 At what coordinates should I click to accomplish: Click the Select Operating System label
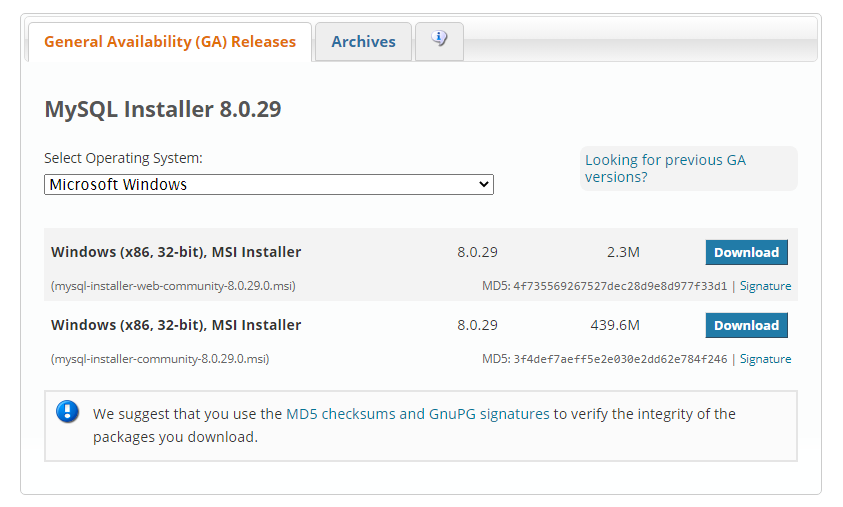123,158
